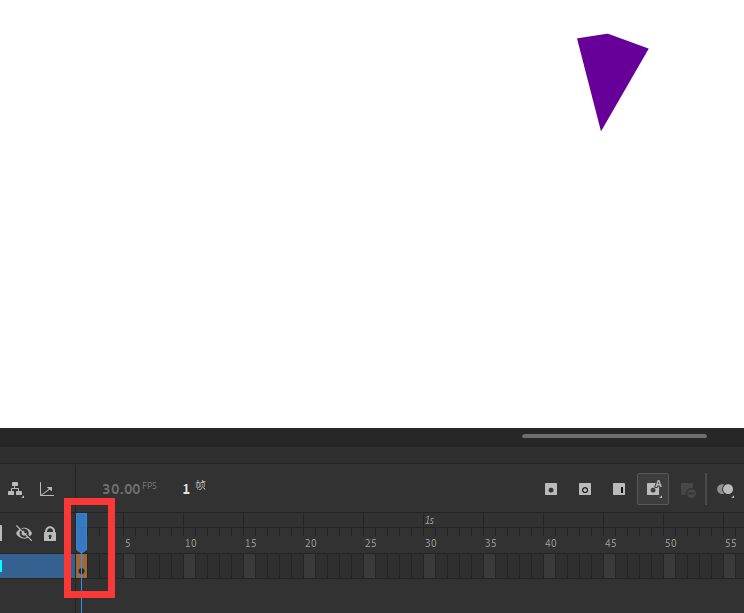744x613 pixels.
Task: Toggle lock all layers padlock icon
Action: (50, 534)
